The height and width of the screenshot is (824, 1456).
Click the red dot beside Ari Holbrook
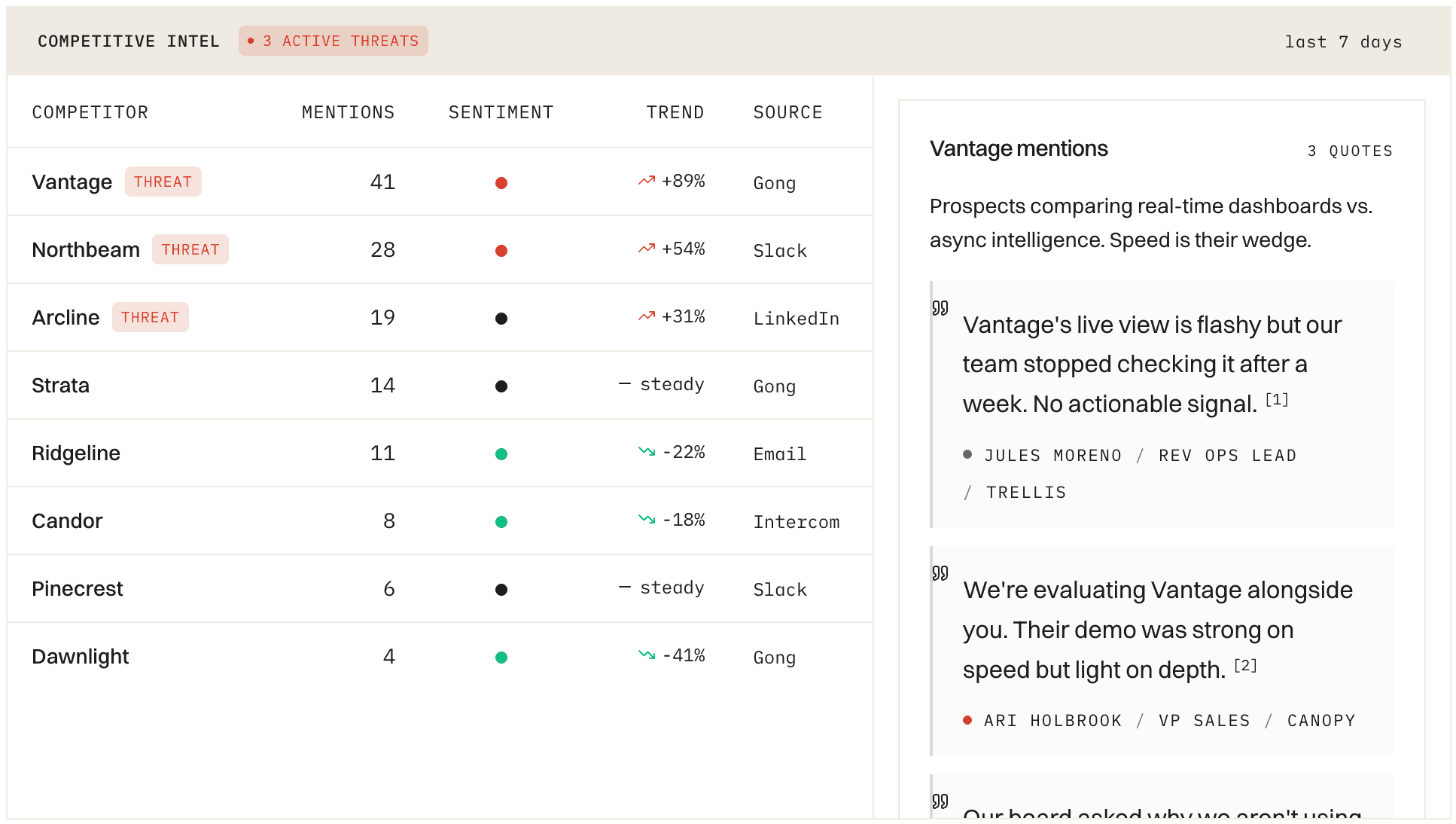point(967,720)
